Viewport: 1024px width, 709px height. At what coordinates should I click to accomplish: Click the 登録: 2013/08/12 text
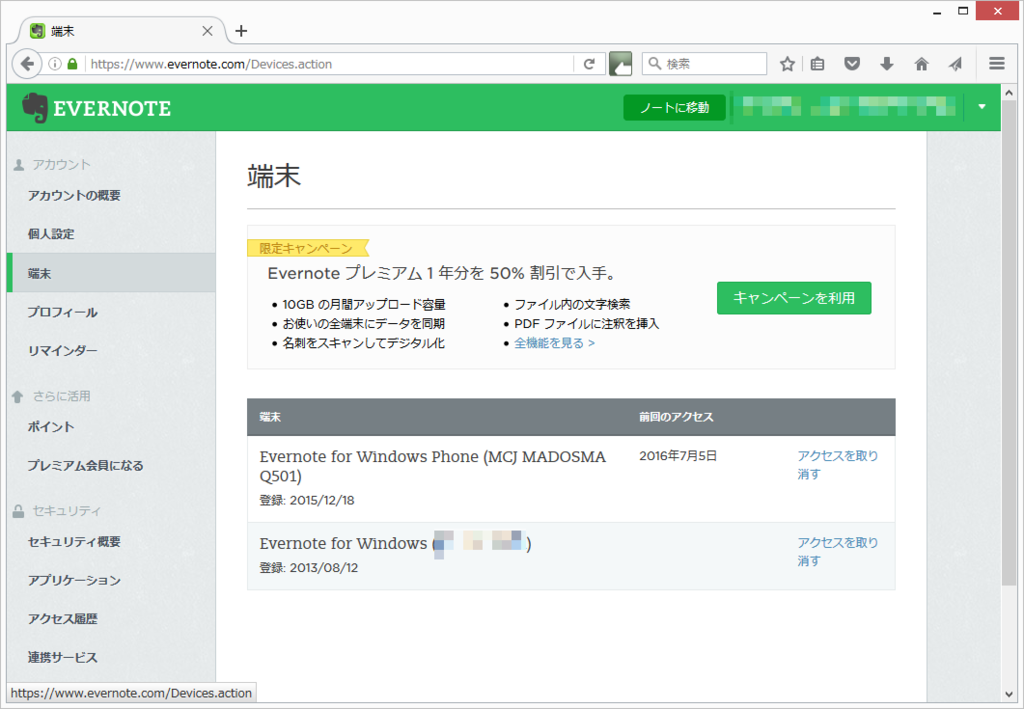(x=309, y=567)
